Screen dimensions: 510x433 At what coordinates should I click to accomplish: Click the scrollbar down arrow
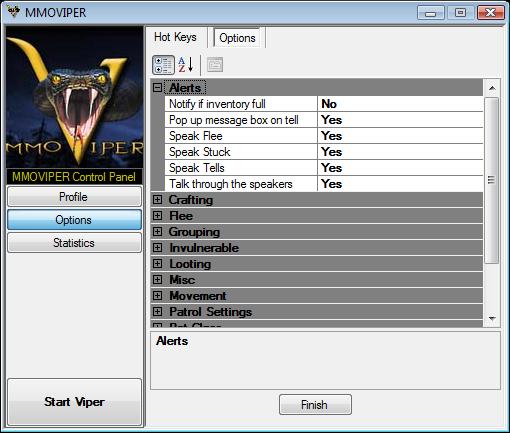click(492, 319)
